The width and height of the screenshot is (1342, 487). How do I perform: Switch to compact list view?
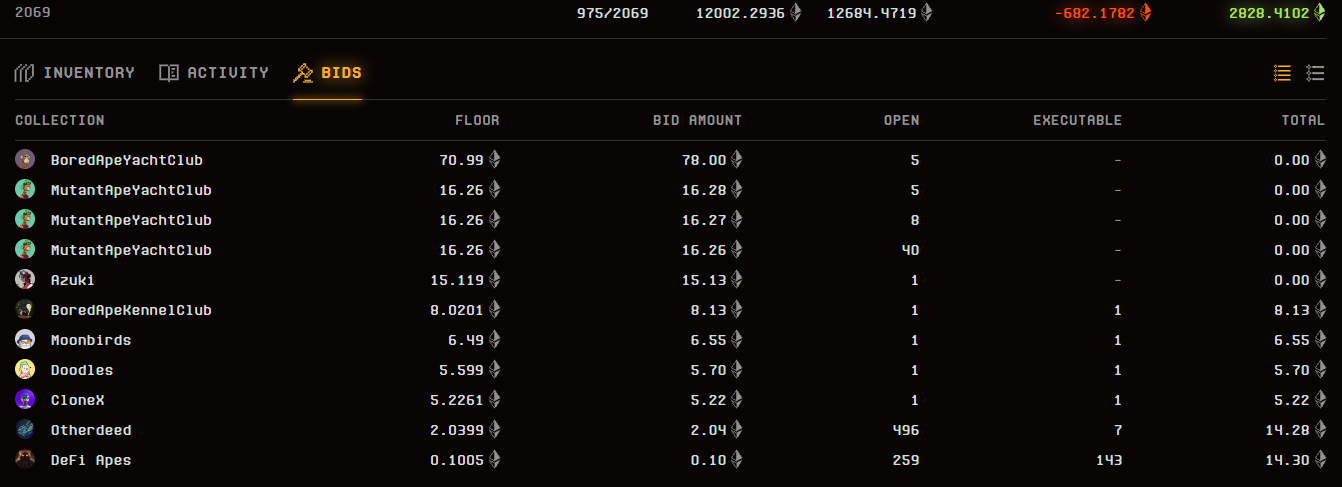[1282, 73]
